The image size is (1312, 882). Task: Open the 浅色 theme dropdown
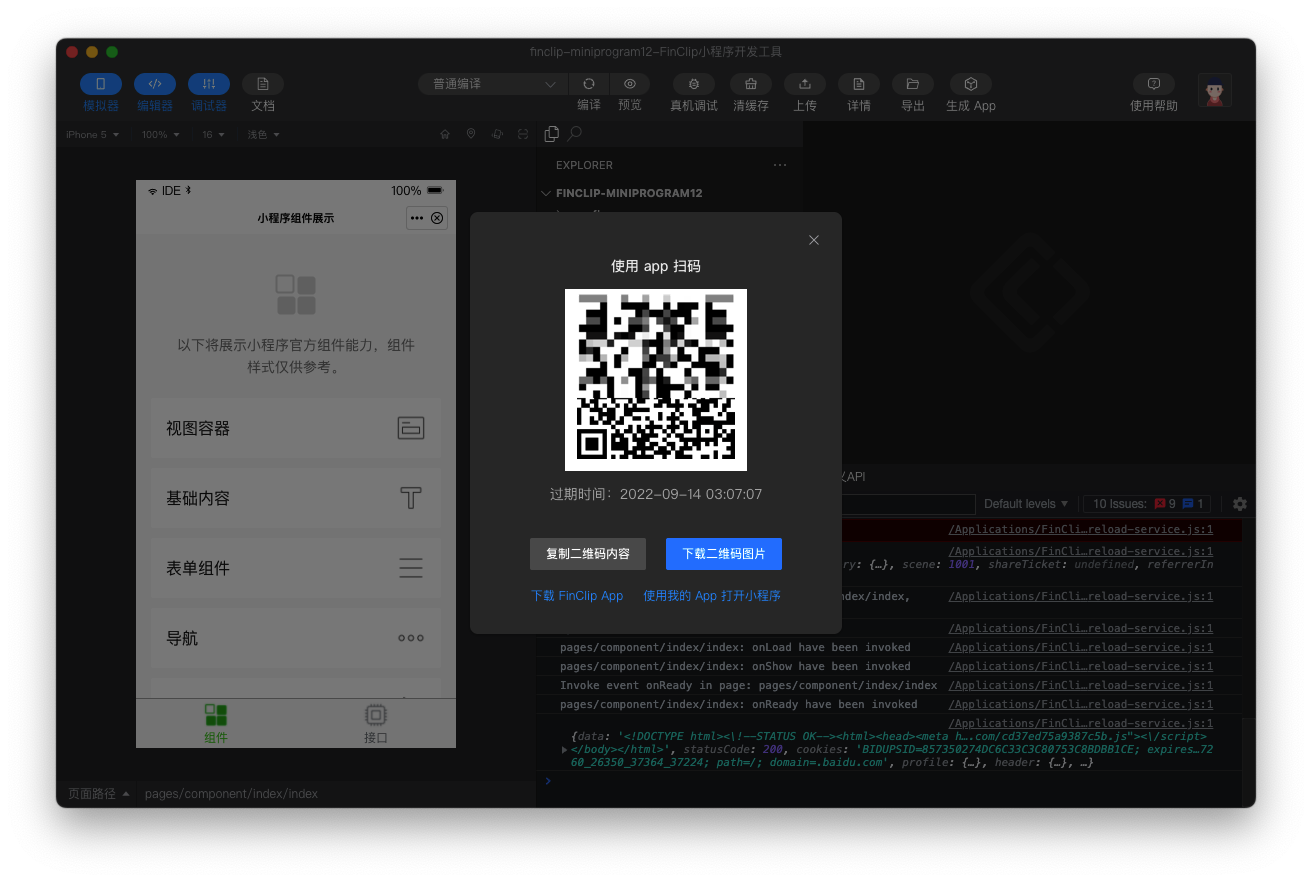pyautogui.click(x=264, y=135)
